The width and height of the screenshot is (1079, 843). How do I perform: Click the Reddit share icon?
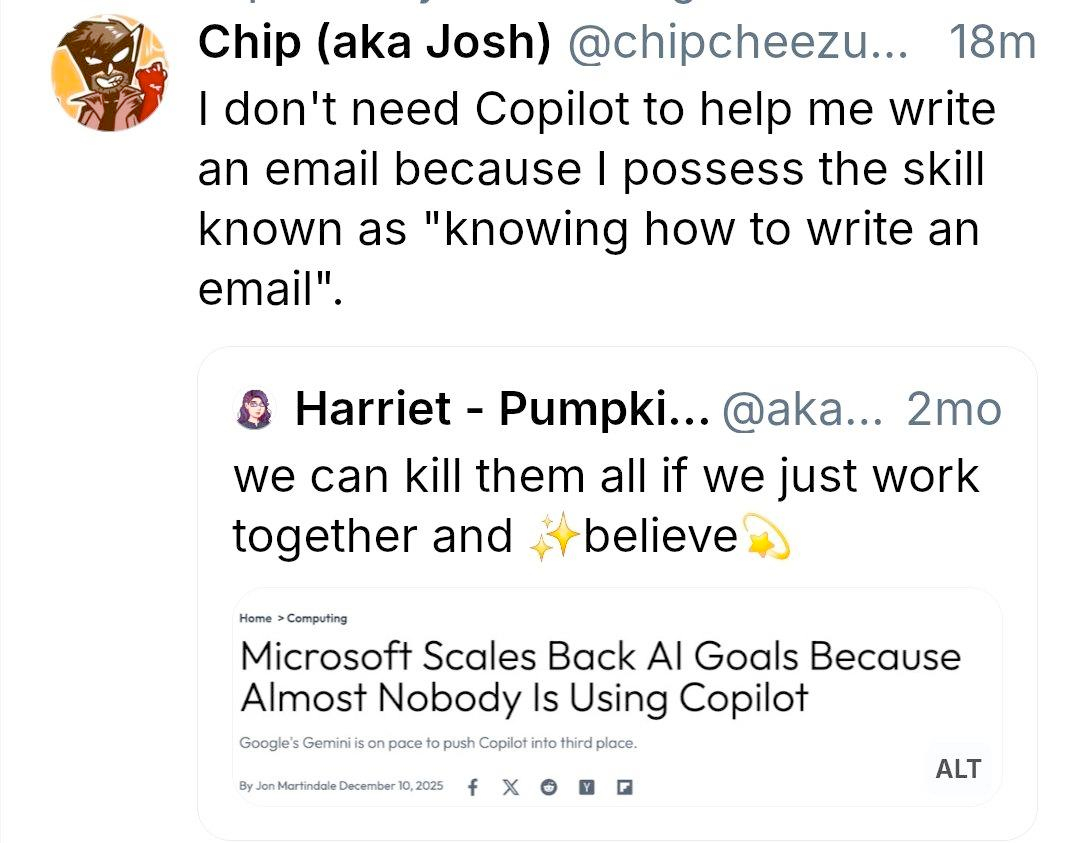(548, 786)
